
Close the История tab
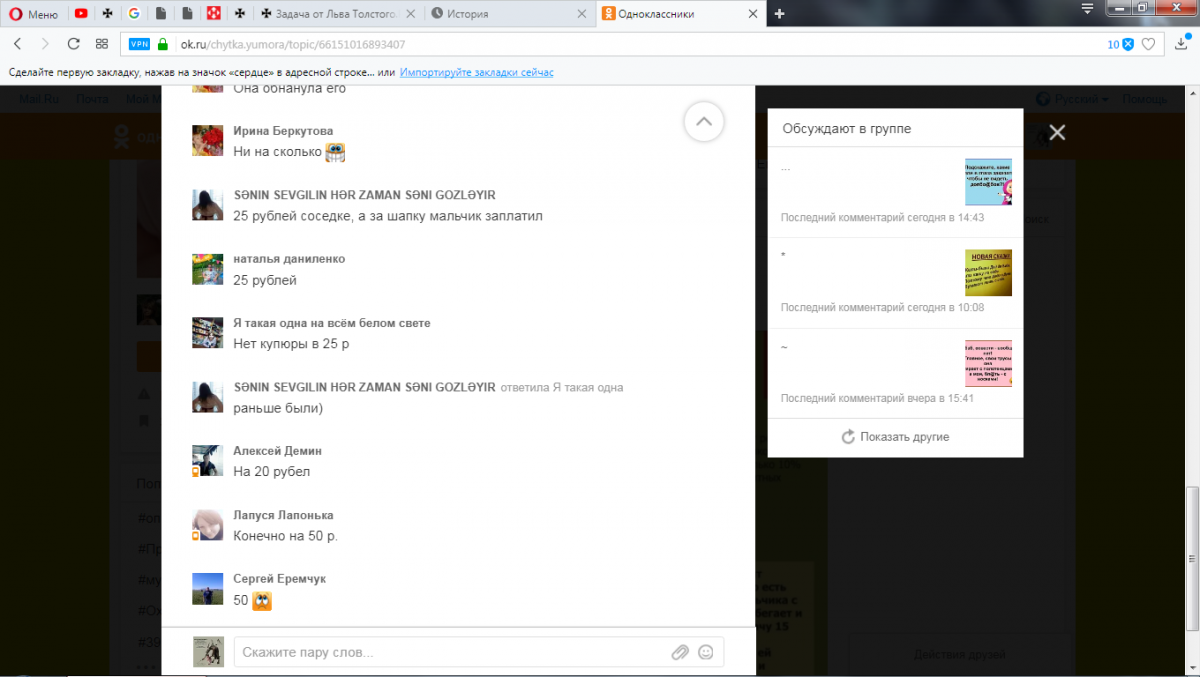[x=580, y=14]
